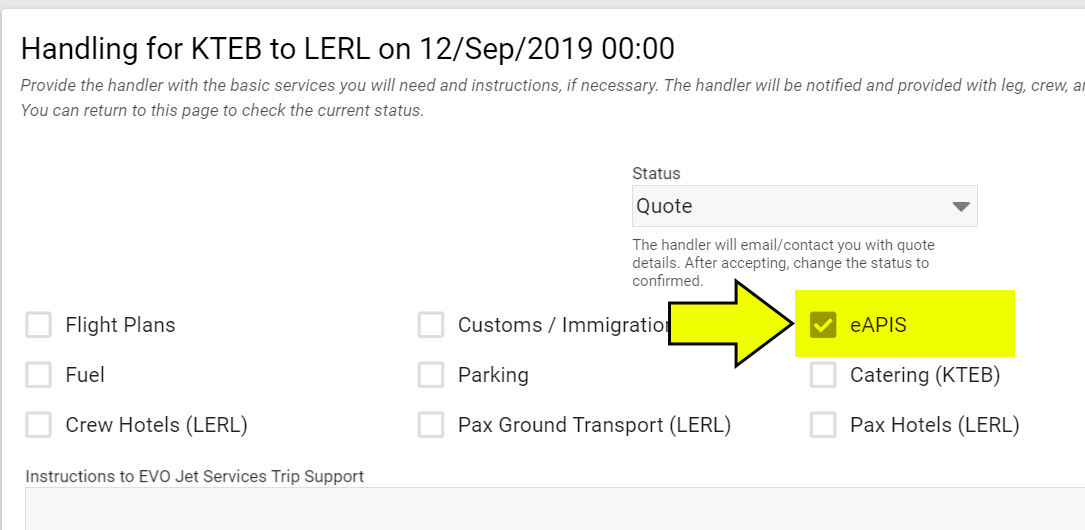Click the 'eAPIS' label text

click(x=878, y=325)
